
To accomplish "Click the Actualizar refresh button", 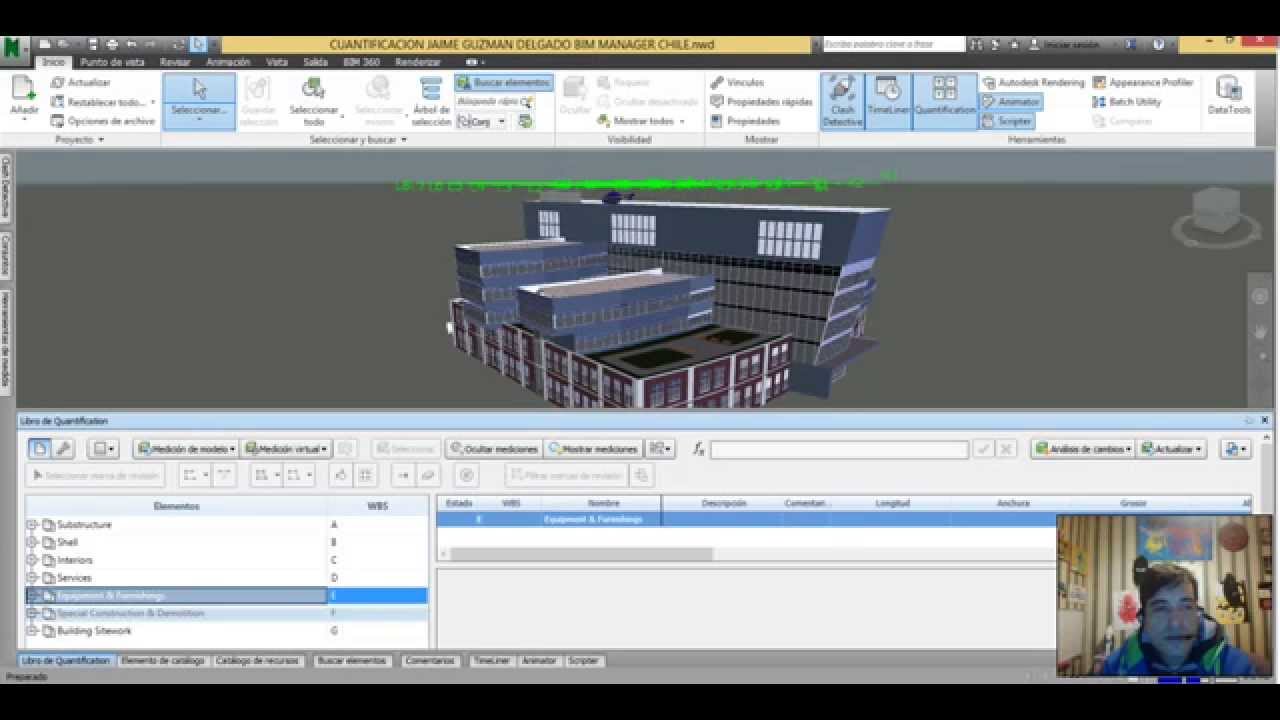I will click(81, 83).
